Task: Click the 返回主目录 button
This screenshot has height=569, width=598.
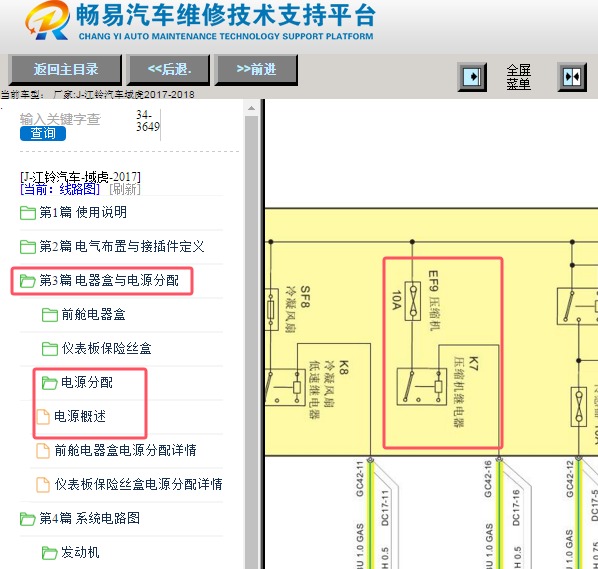Action: (x=65, y=70)
